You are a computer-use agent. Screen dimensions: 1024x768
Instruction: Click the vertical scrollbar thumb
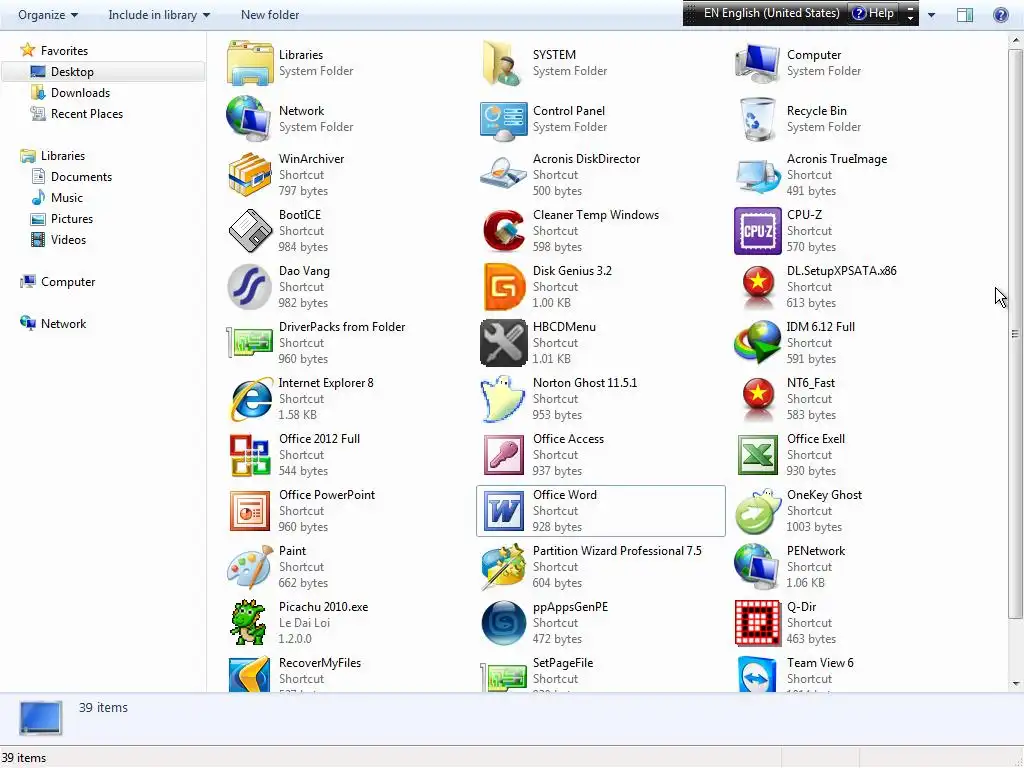pos(1015,333)
